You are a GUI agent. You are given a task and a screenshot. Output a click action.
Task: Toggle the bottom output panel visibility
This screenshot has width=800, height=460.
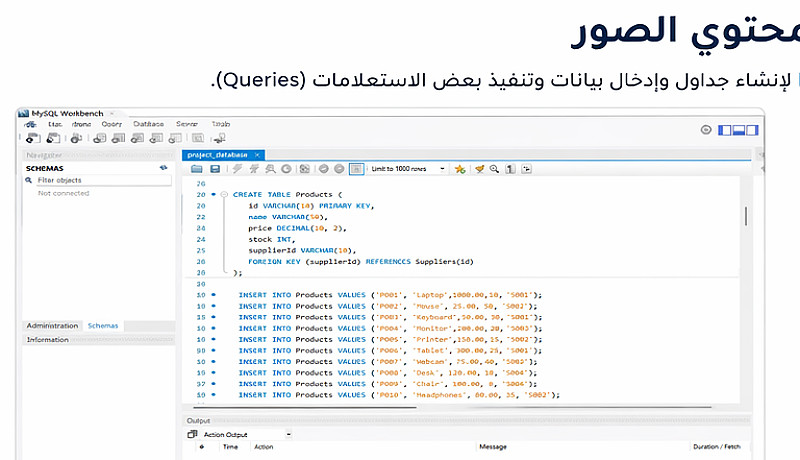point(738,130)
